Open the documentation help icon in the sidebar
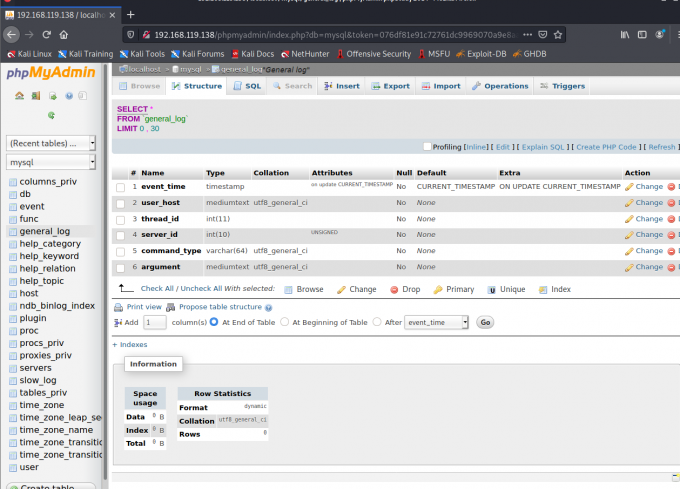 [69, 96]
